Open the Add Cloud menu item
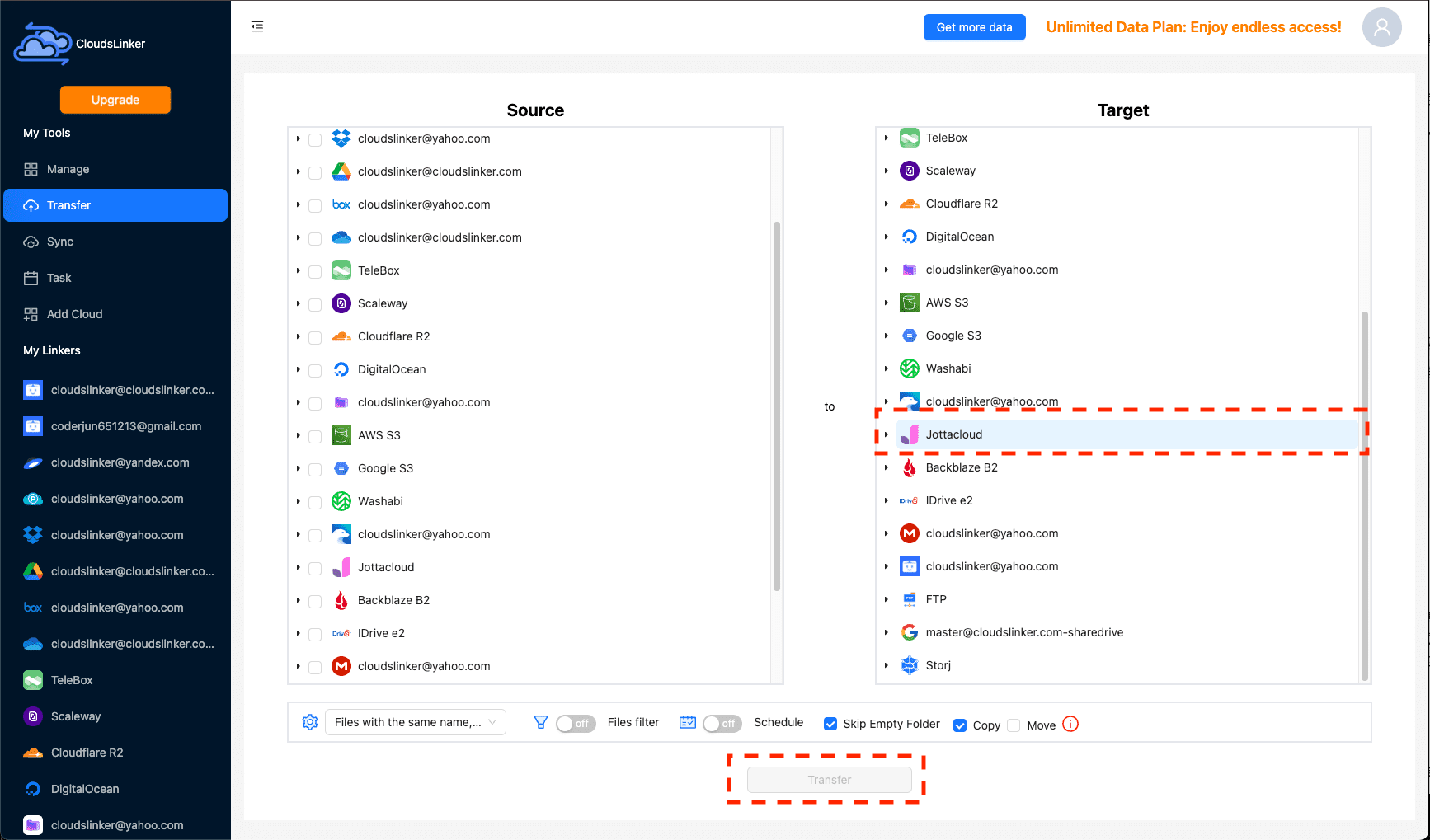Viewport: 1430px width, 840px height. pos(115,314)
